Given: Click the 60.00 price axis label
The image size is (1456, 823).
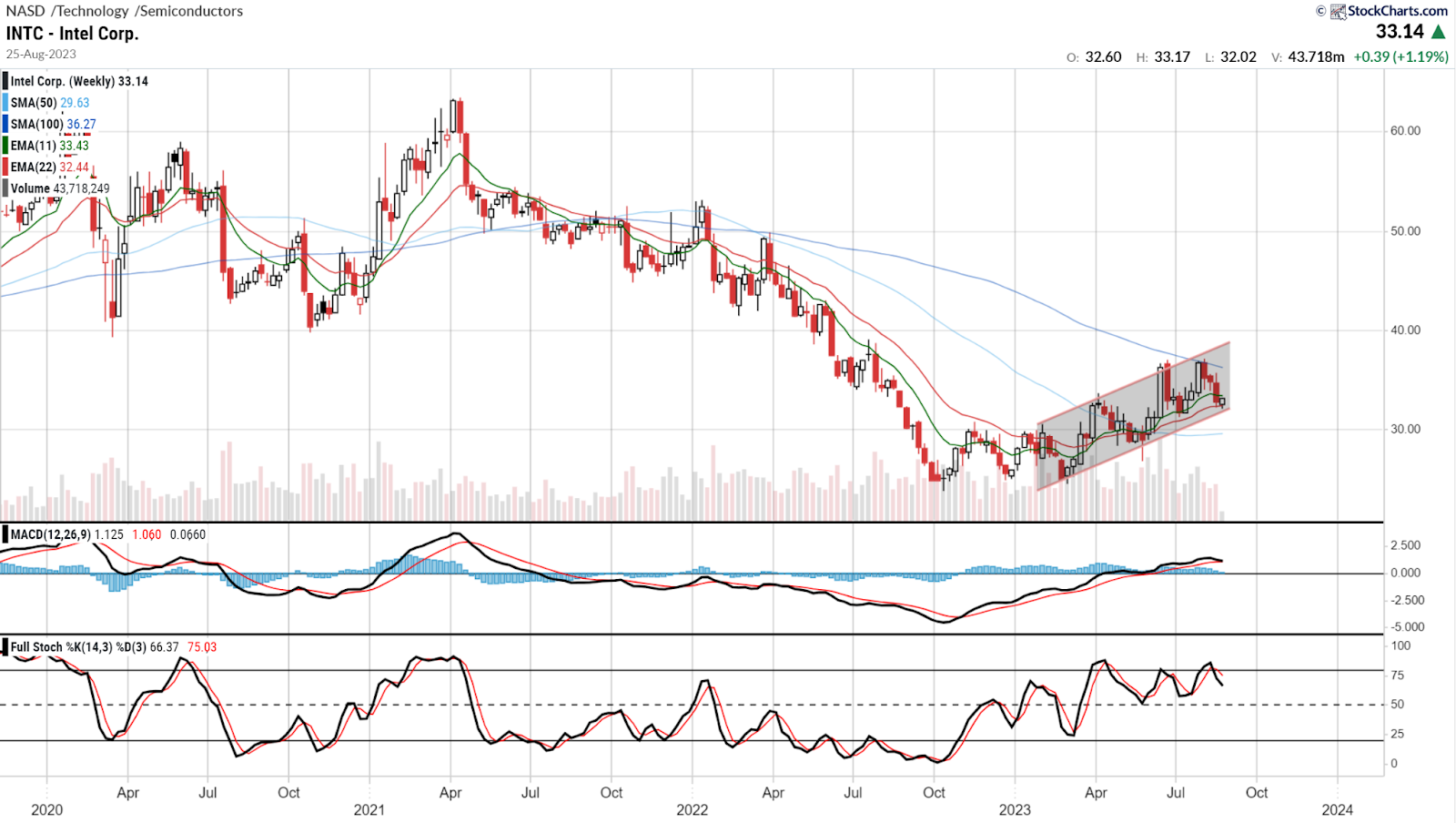Looking at the screenshot, I should 1405,130.
